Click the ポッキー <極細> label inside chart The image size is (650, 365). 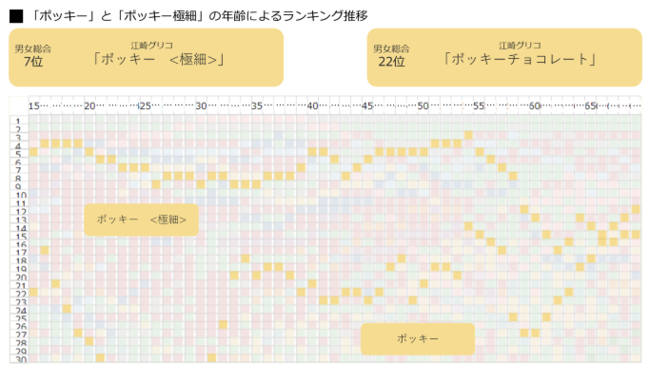[141, 219]
